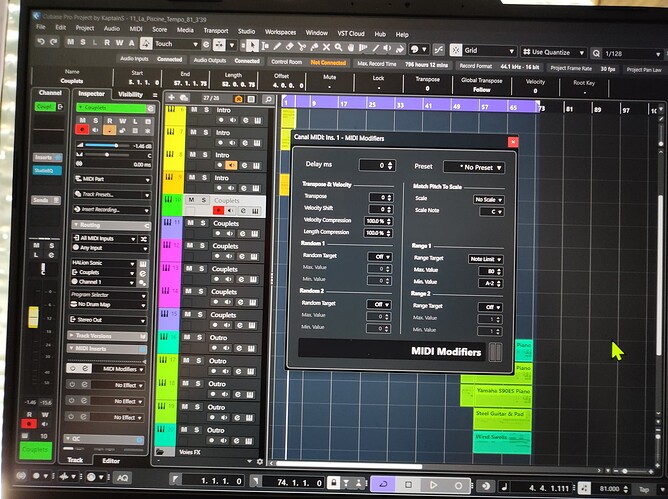This screenshot has width=668, height=499.
Task: Open Random 1 Random Target Off dropdown
Action: tap(380, 257)
